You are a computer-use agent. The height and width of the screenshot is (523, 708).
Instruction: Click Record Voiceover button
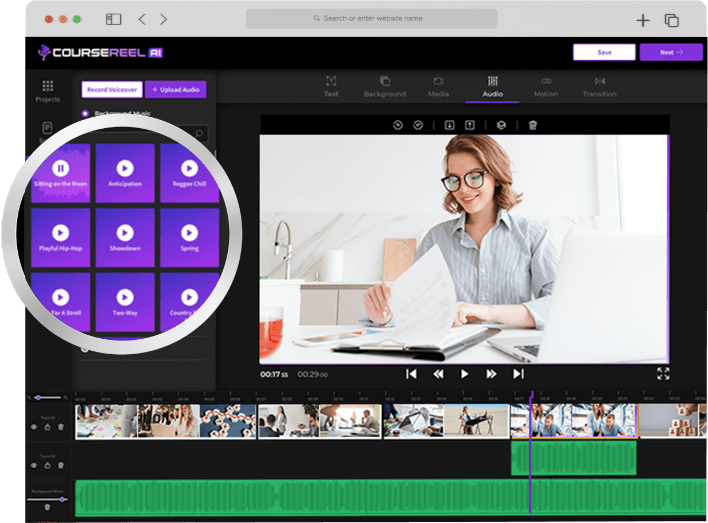[112, 89]
